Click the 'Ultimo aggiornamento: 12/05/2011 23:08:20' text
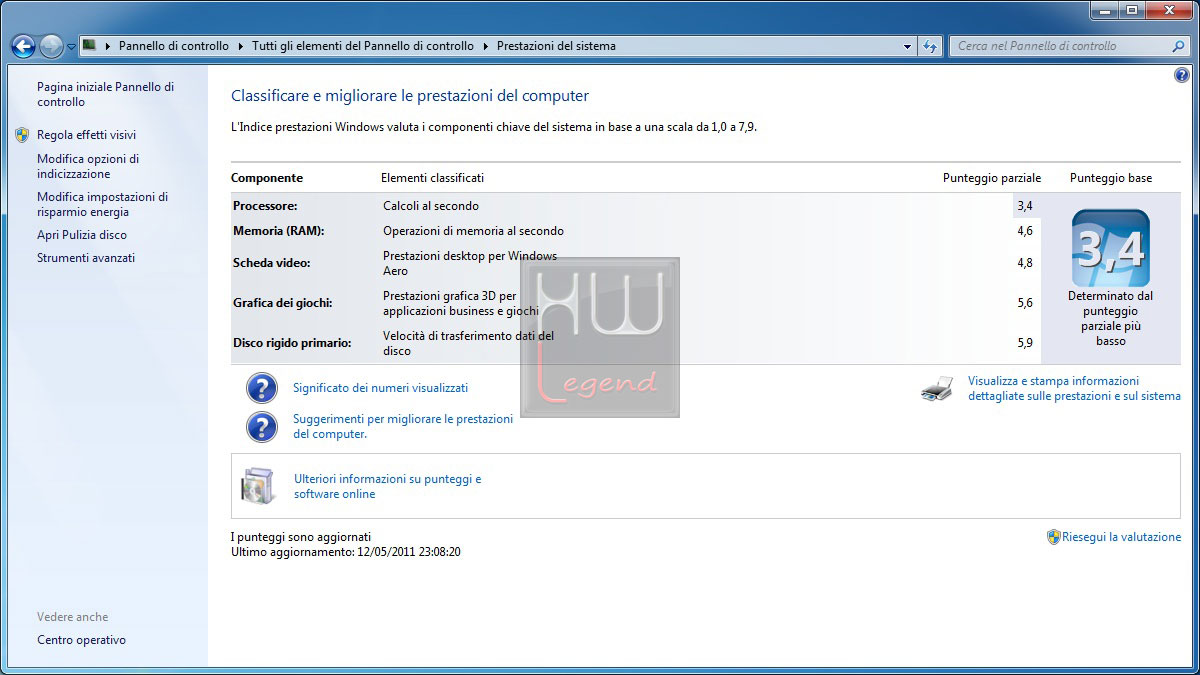 click(346, 552)
